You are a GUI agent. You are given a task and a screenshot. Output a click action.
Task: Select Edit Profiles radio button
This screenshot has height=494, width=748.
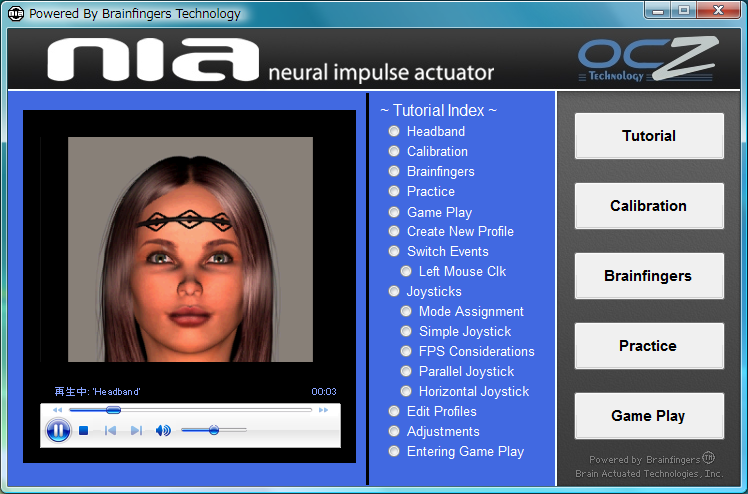394,411
